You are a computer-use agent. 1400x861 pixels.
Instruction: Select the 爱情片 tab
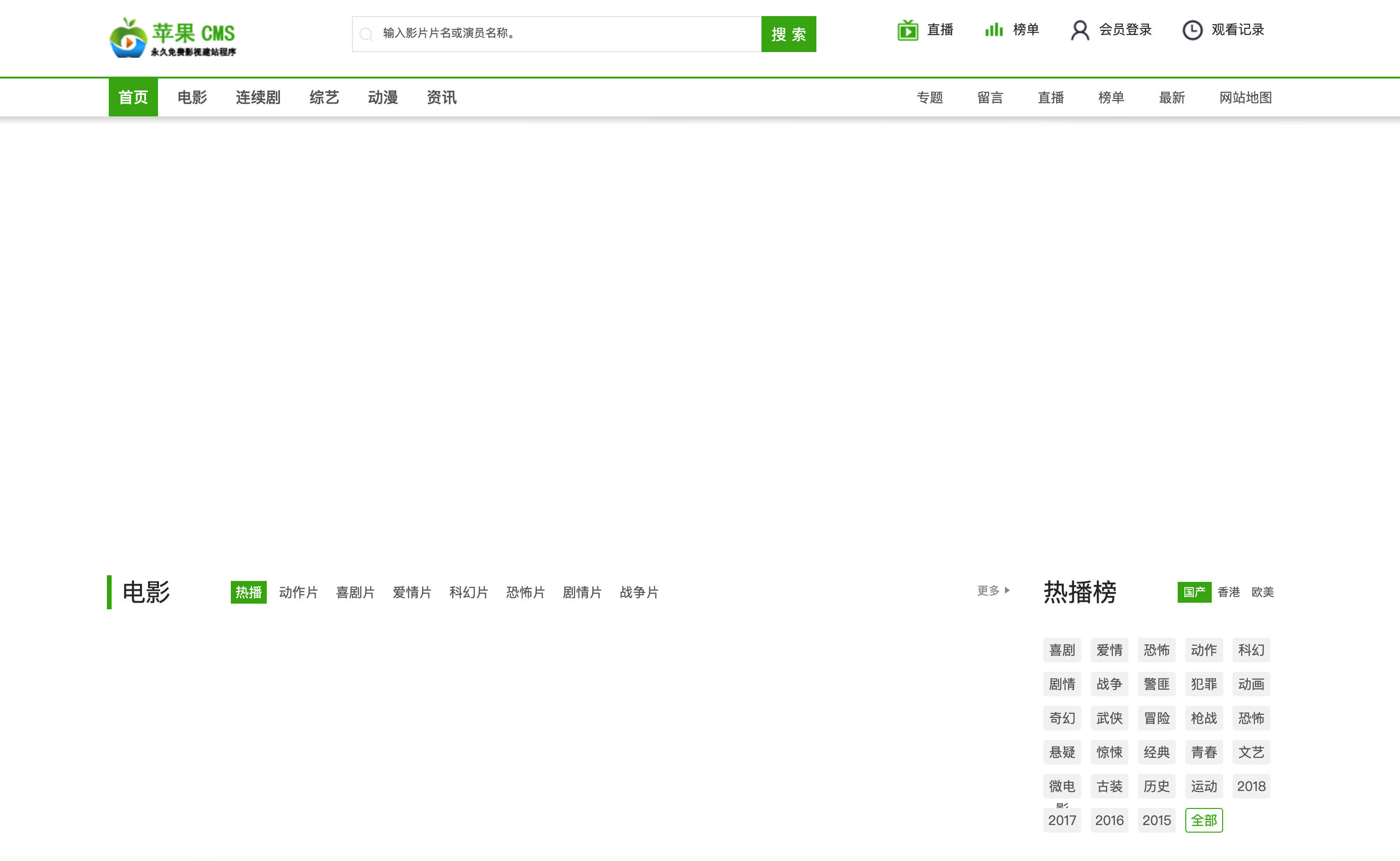click(411, 592)
